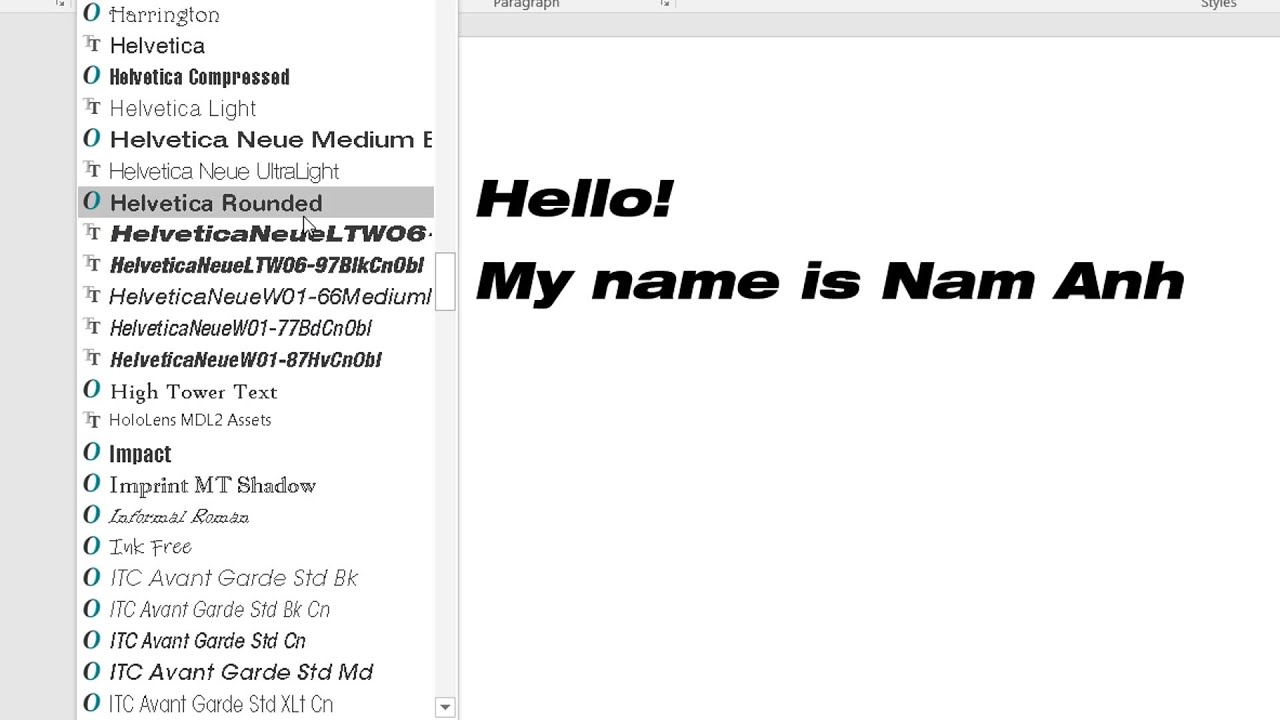Click the font list scroll-down arrow
The image size is (1280, 720).
coord(445,707)
